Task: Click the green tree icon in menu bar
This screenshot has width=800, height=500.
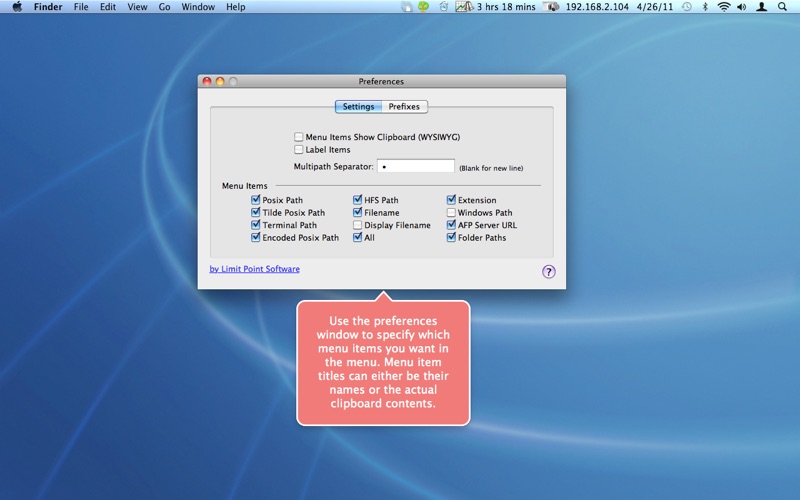Action: 423,7
